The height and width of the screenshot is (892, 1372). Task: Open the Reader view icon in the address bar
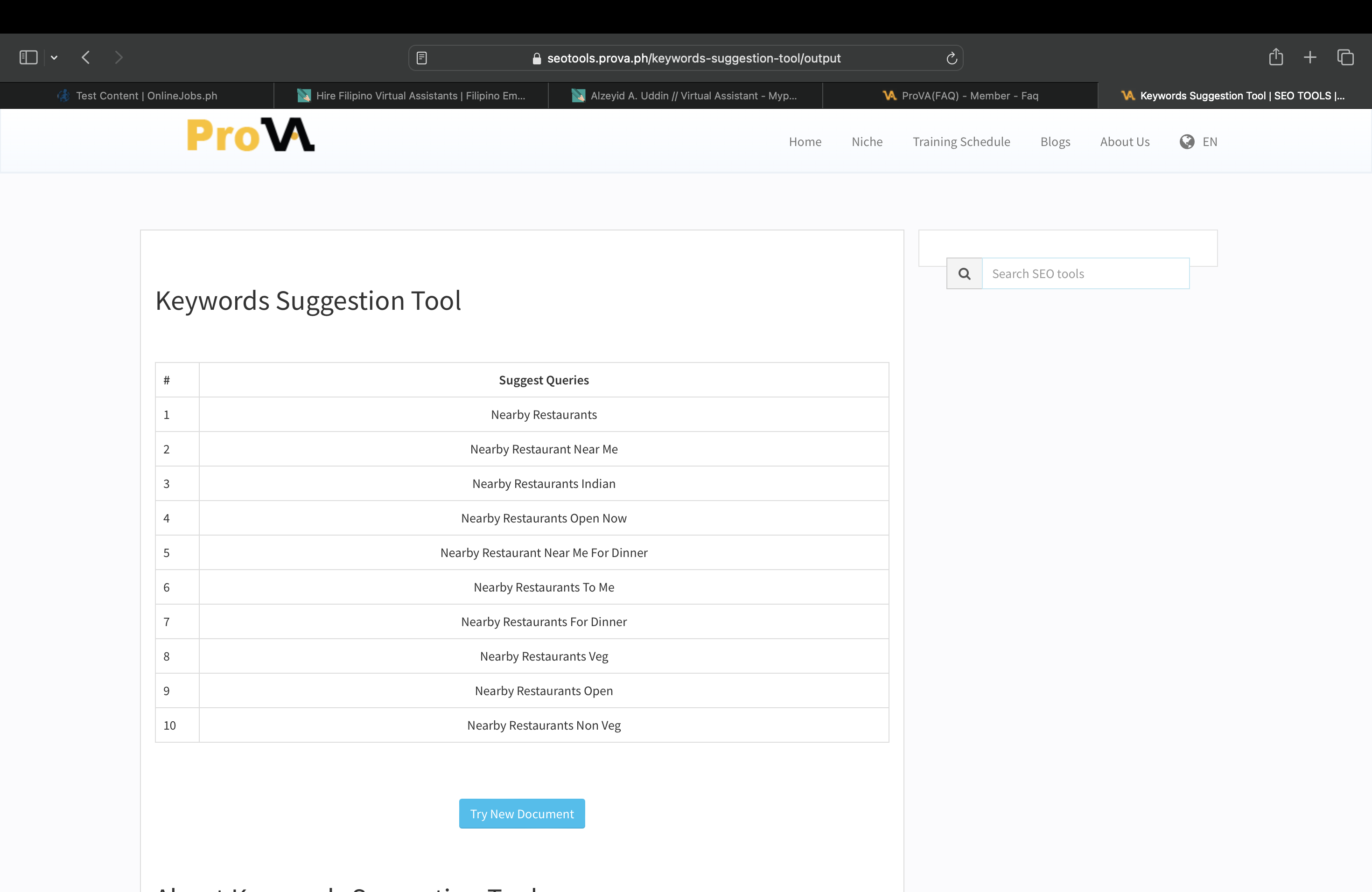pos(421,58)
